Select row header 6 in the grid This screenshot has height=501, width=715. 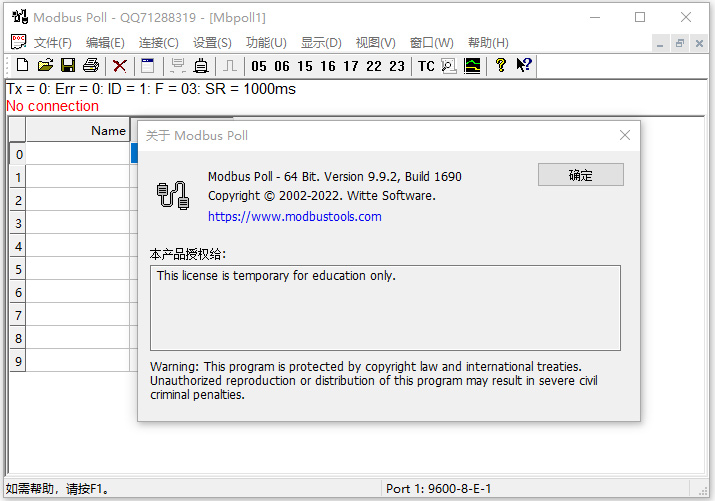coord(18,292)
